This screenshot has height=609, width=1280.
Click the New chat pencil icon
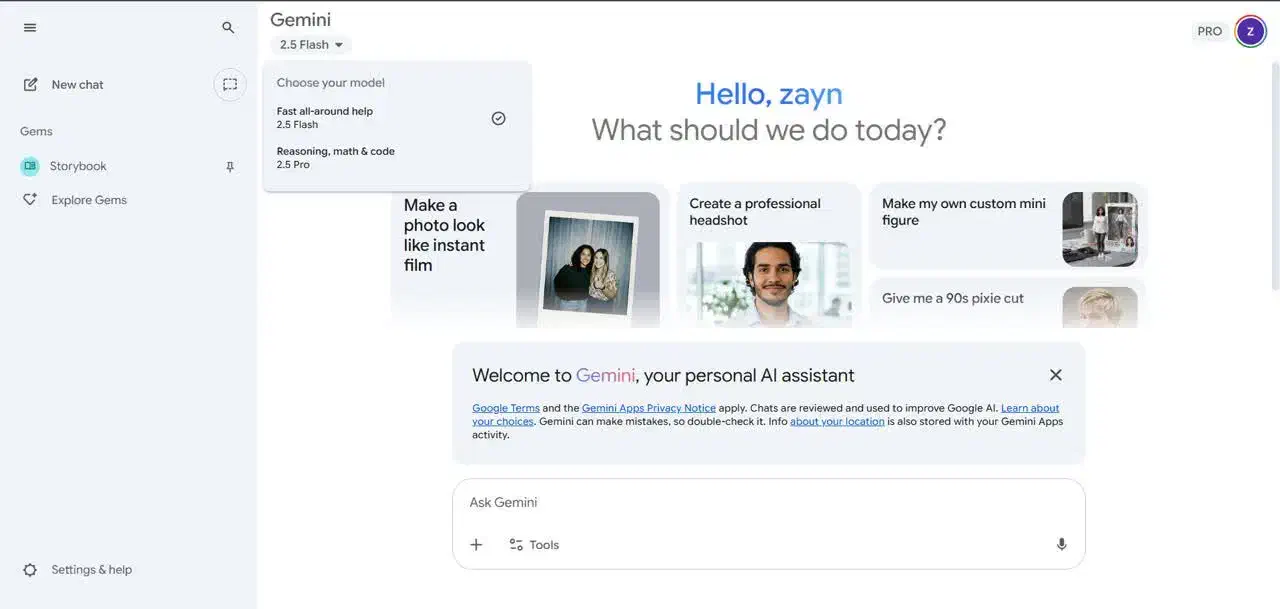point(31,85)
